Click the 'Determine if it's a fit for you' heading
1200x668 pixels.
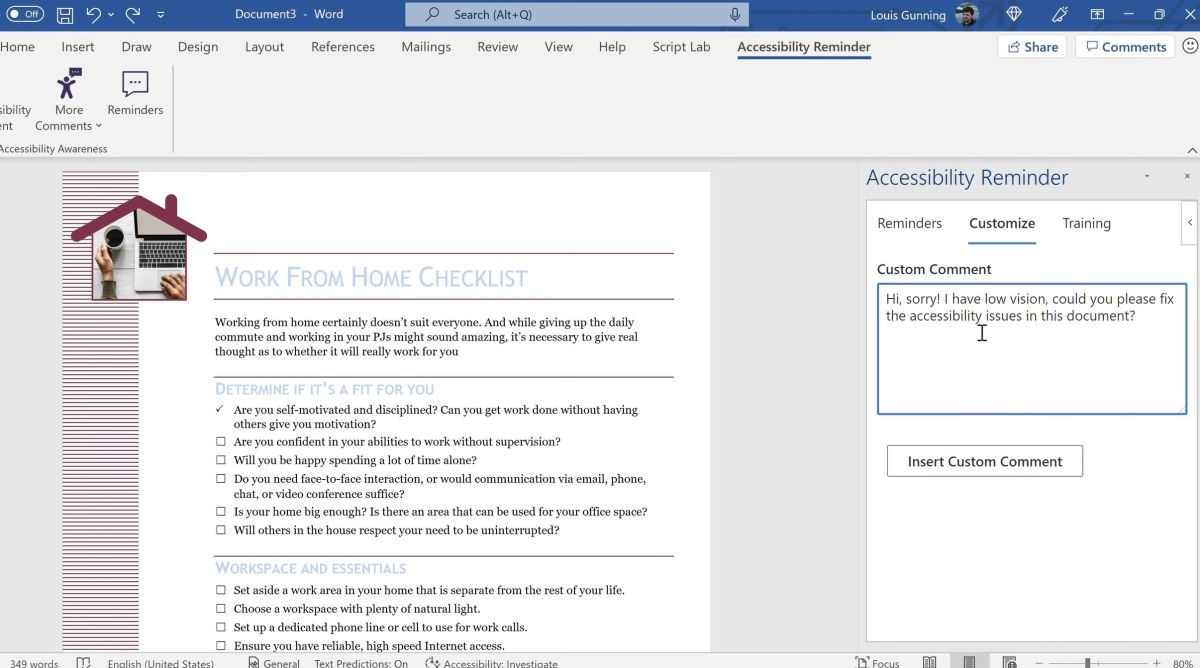(x=325, y=389)
